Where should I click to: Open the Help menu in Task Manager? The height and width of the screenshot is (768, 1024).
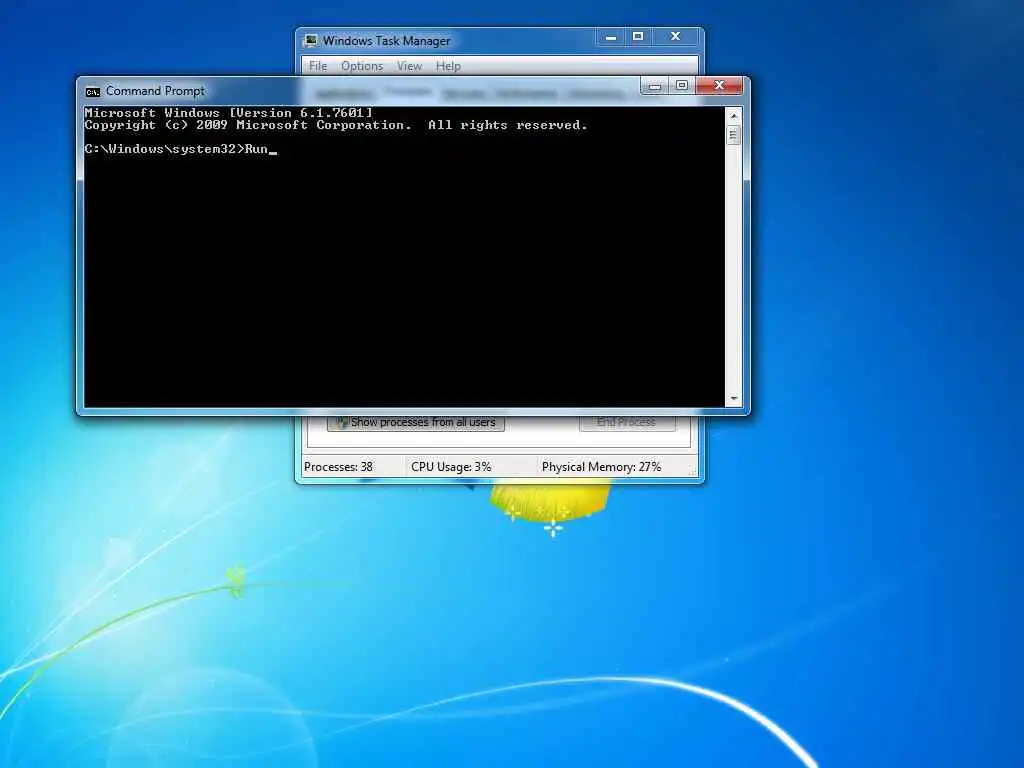coord(448,66)
